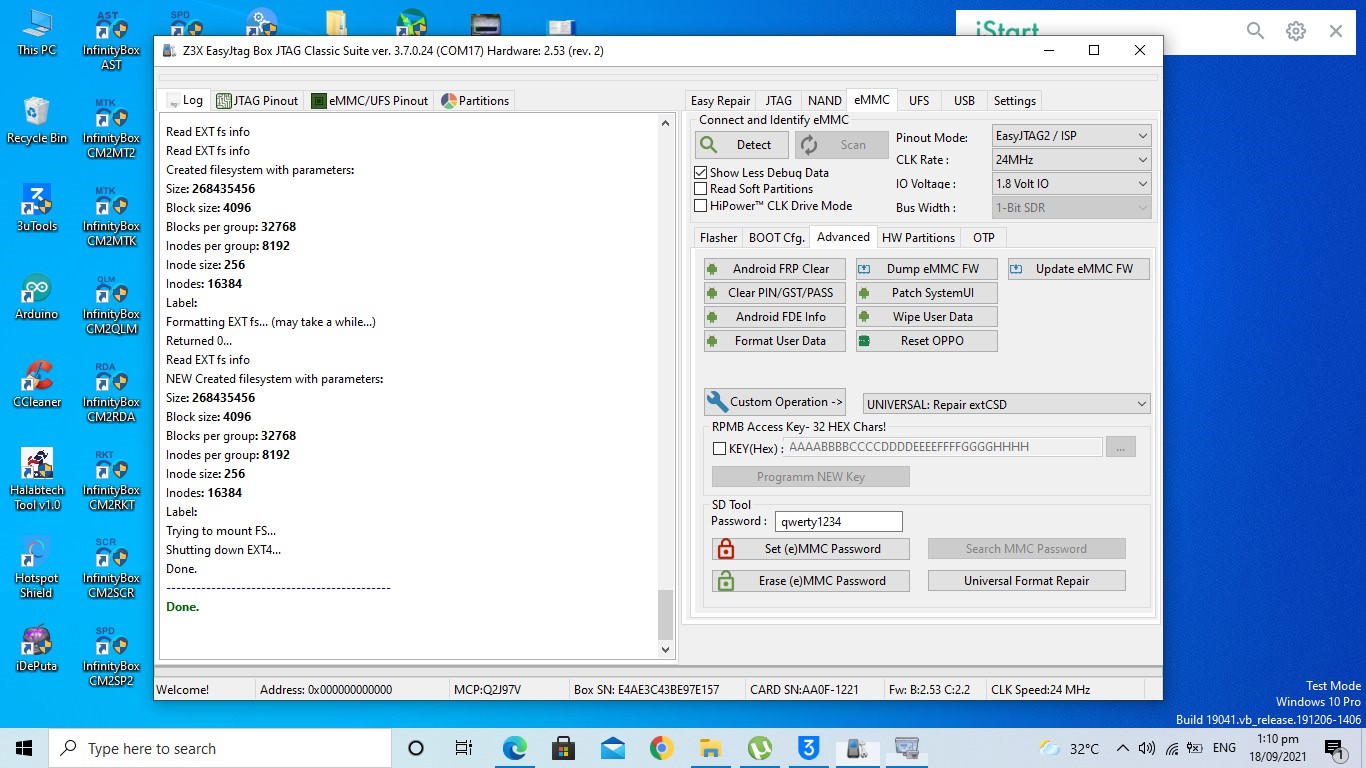Launch 3uTools desktop shortcut

click(x=37, y=208)
